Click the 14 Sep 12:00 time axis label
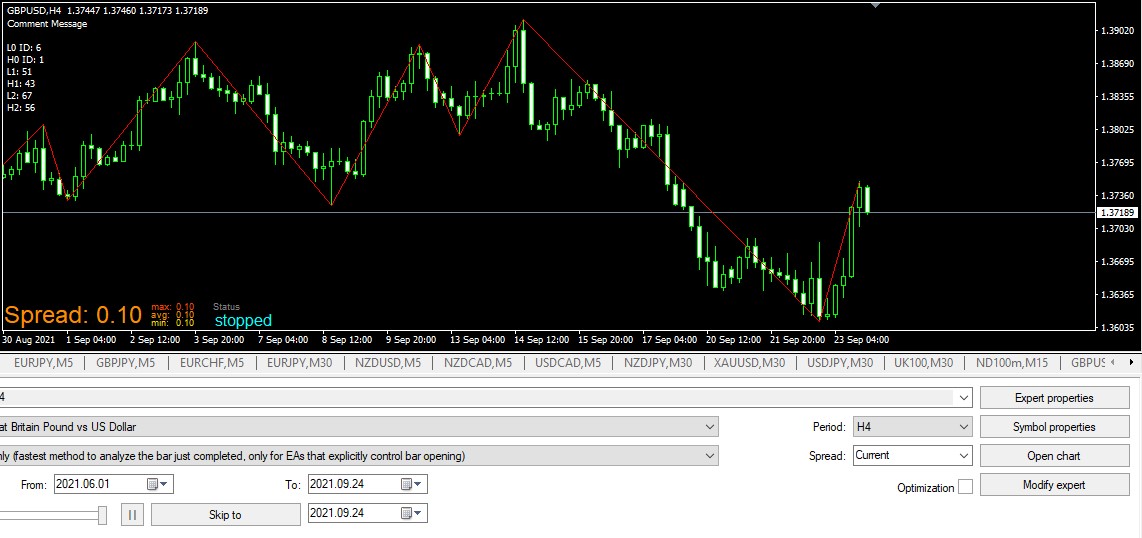 (x=540, y=339)
